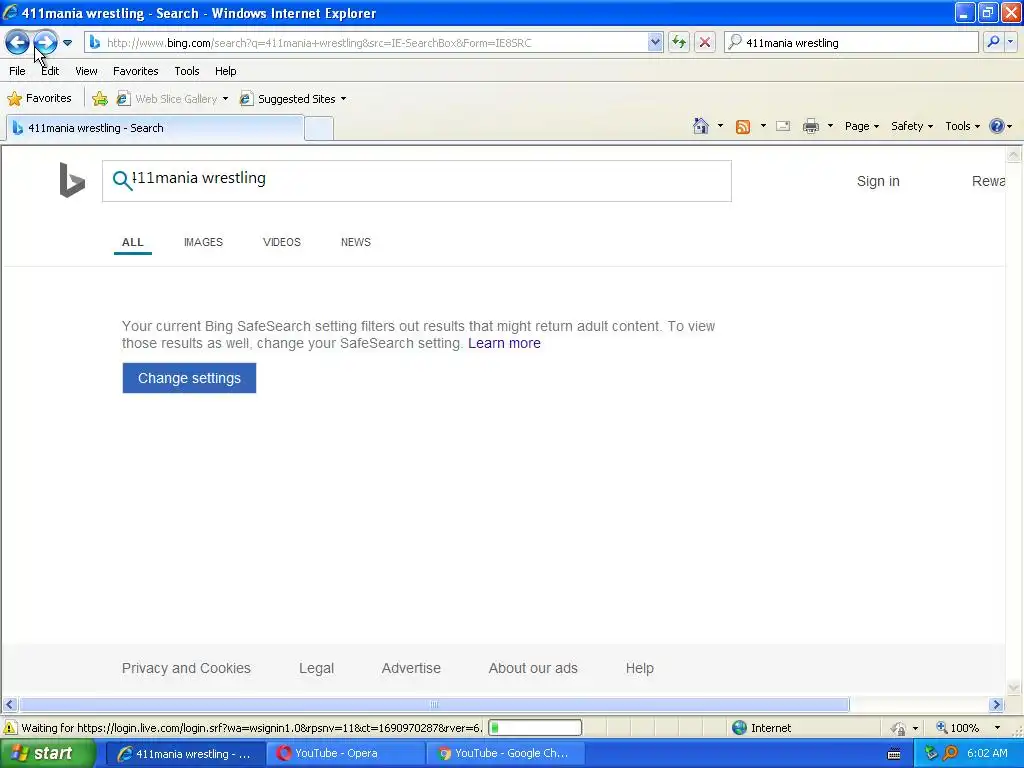Go forward using the Forward arrow button
This screenshot has height=768, width=1024.
pyautogui.click(x=45, y=42)
